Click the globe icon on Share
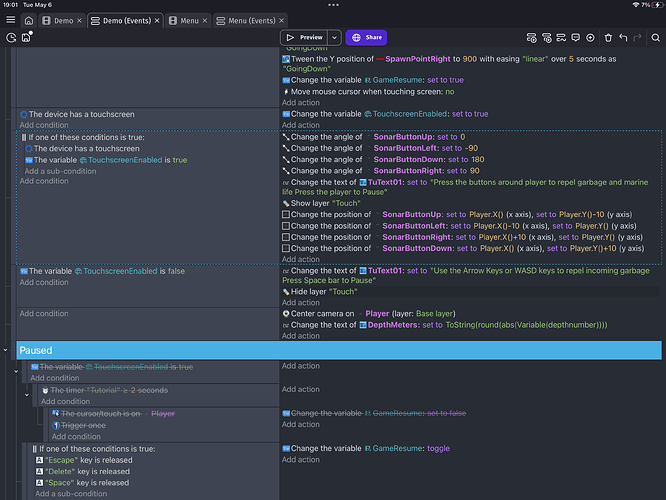Image resolution: width=666 pixels, height=500 pixels. (x=356, y=37)
